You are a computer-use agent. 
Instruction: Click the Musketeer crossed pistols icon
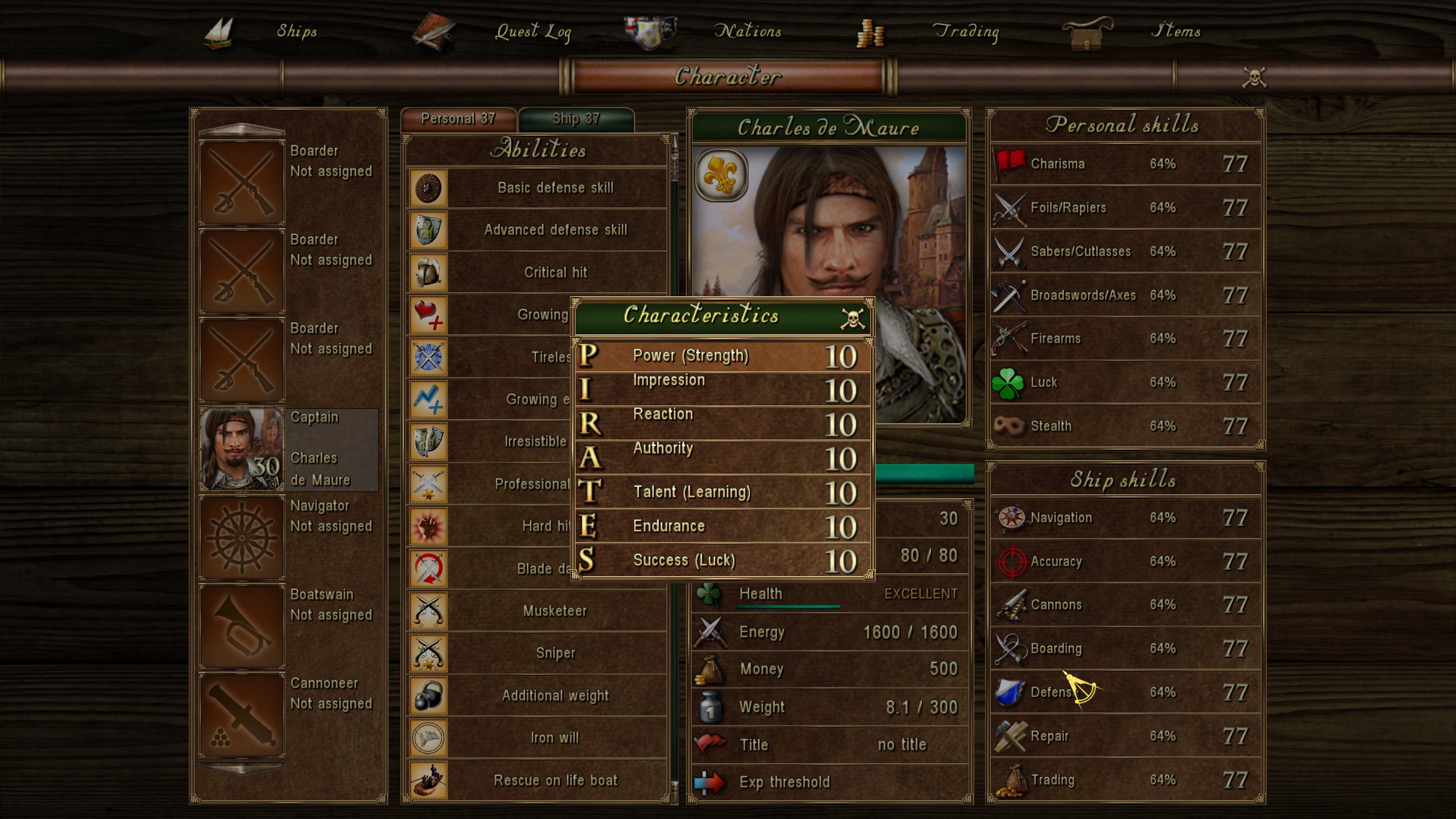coord(428,611)
